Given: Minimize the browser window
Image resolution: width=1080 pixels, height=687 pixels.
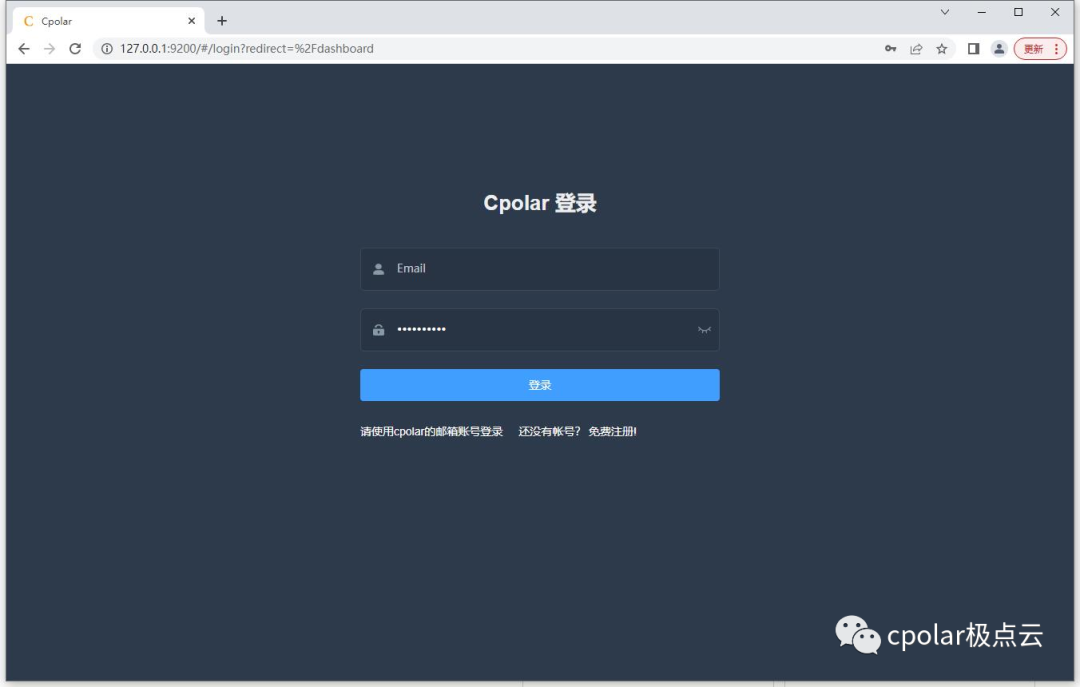Looking at the screenshot, I should tap(982, 12).
